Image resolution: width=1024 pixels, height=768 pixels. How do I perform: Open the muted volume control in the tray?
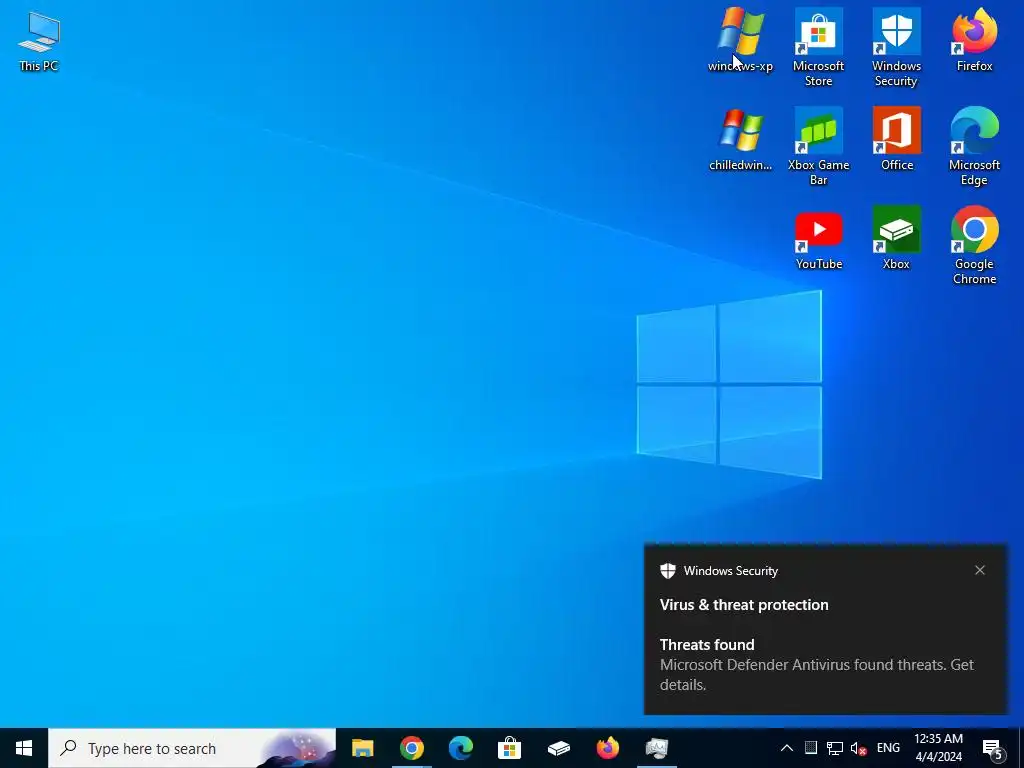(858, 748)
